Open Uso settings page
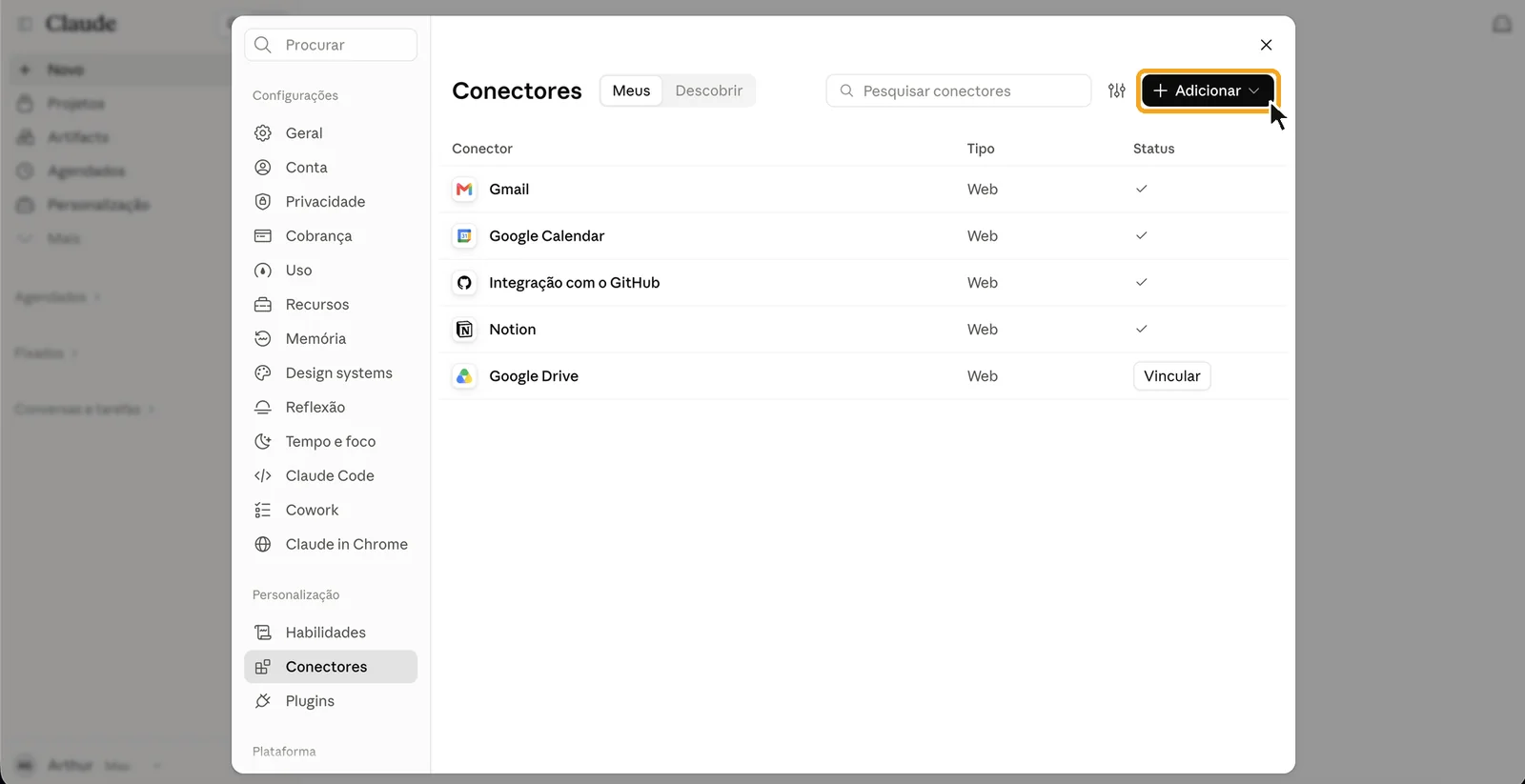This screenshot has width=1525, height=784. point(331,271)
